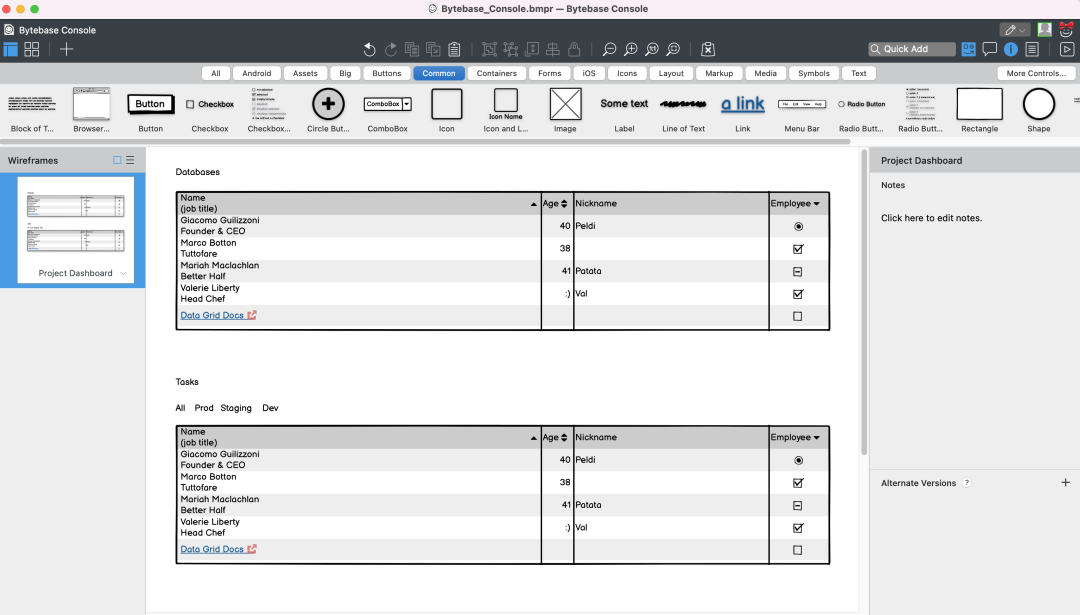Click the UI library horizontal scrollbar
This screenshot has height=615, width=1080.
pos(425,142)
